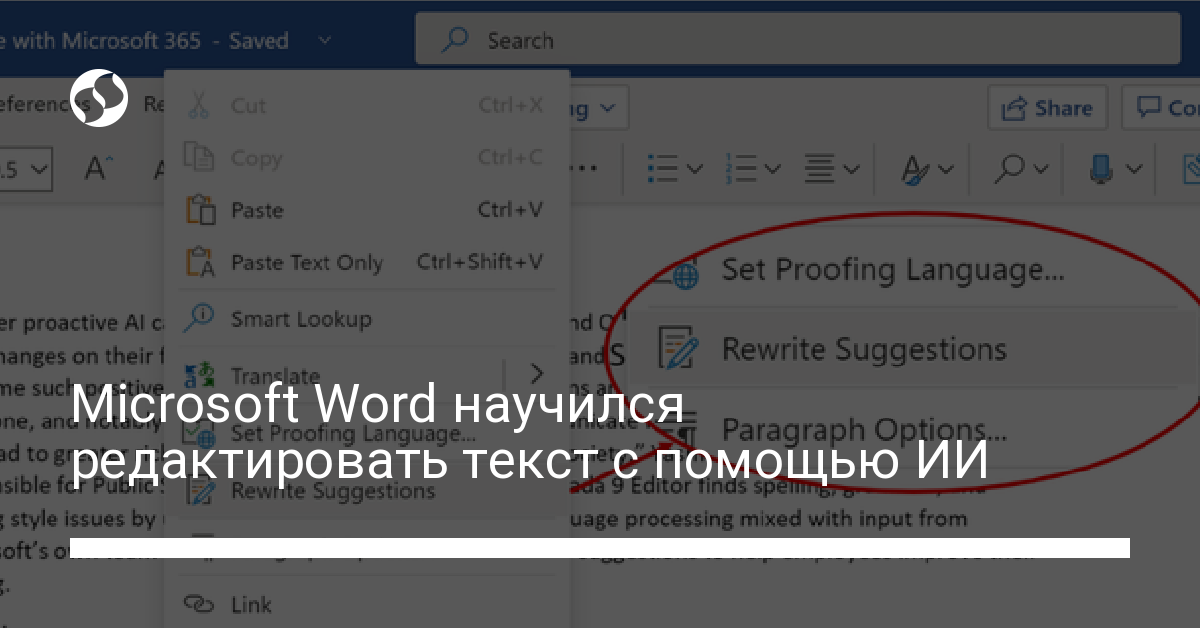
Task: Choose Rewrite Suggestions in the enlarged callout
Action: (x=864, y=349)
